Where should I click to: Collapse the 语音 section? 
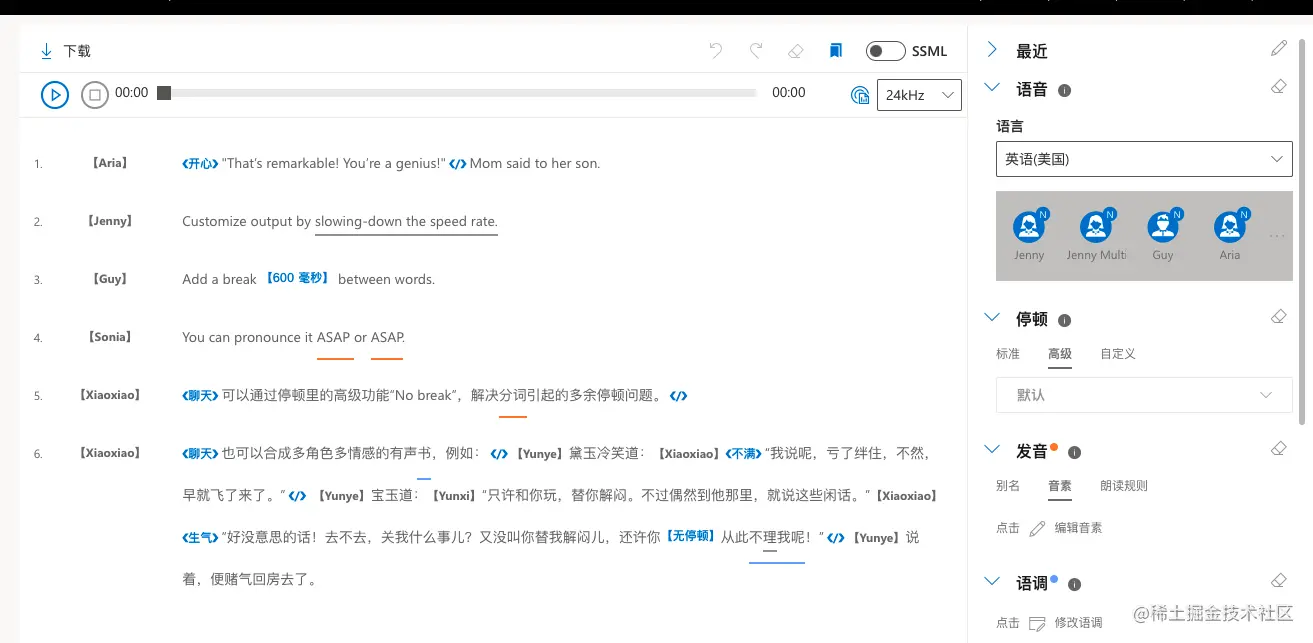[x=992, y=88]
